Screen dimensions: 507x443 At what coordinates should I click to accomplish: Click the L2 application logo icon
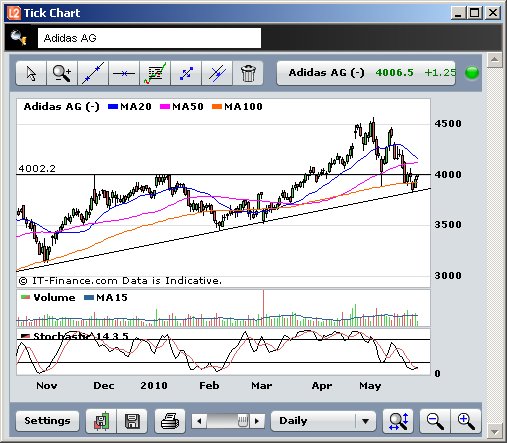tap(14, 13)
